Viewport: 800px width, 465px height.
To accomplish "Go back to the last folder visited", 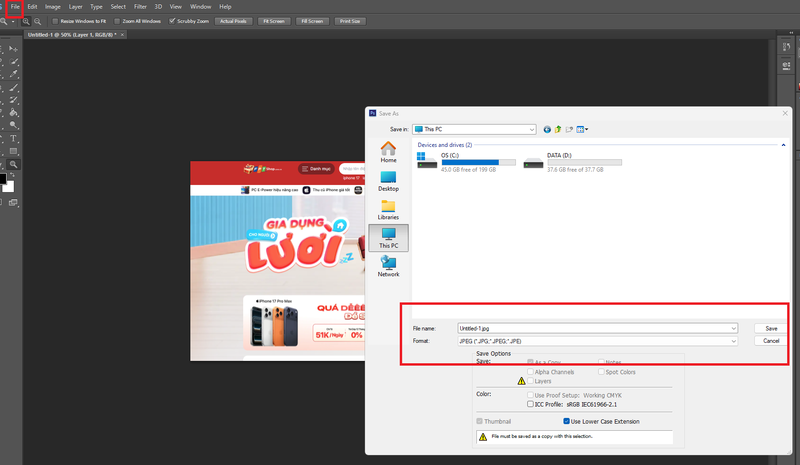I will pyautogui.click(x=547, y=130).
